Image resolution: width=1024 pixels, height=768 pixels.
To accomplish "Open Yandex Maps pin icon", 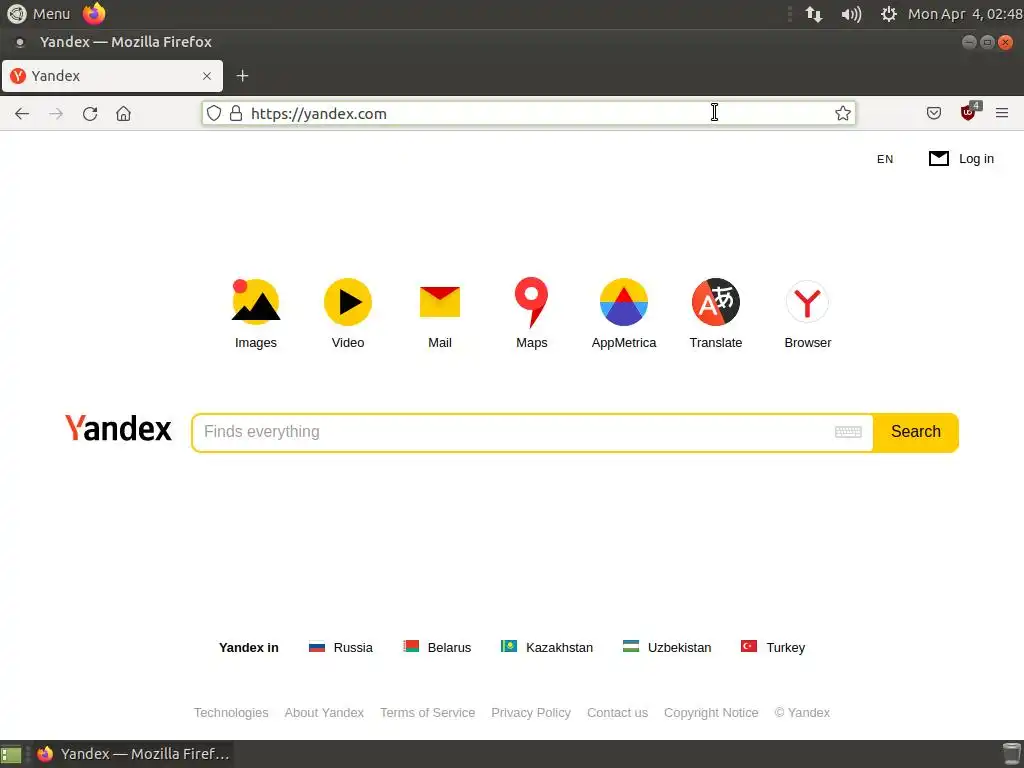I will [x=532, y=302].
